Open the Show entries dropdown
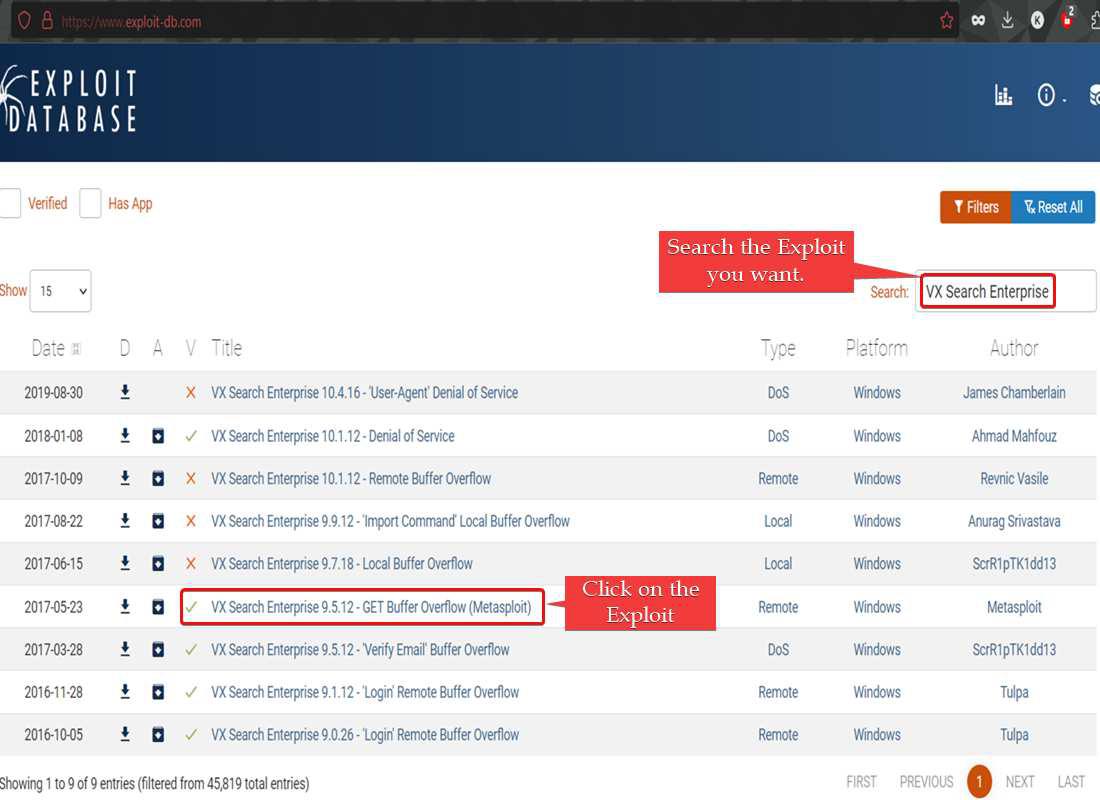The height and width of the screenshot is (800, 1100). coord(60,291)
